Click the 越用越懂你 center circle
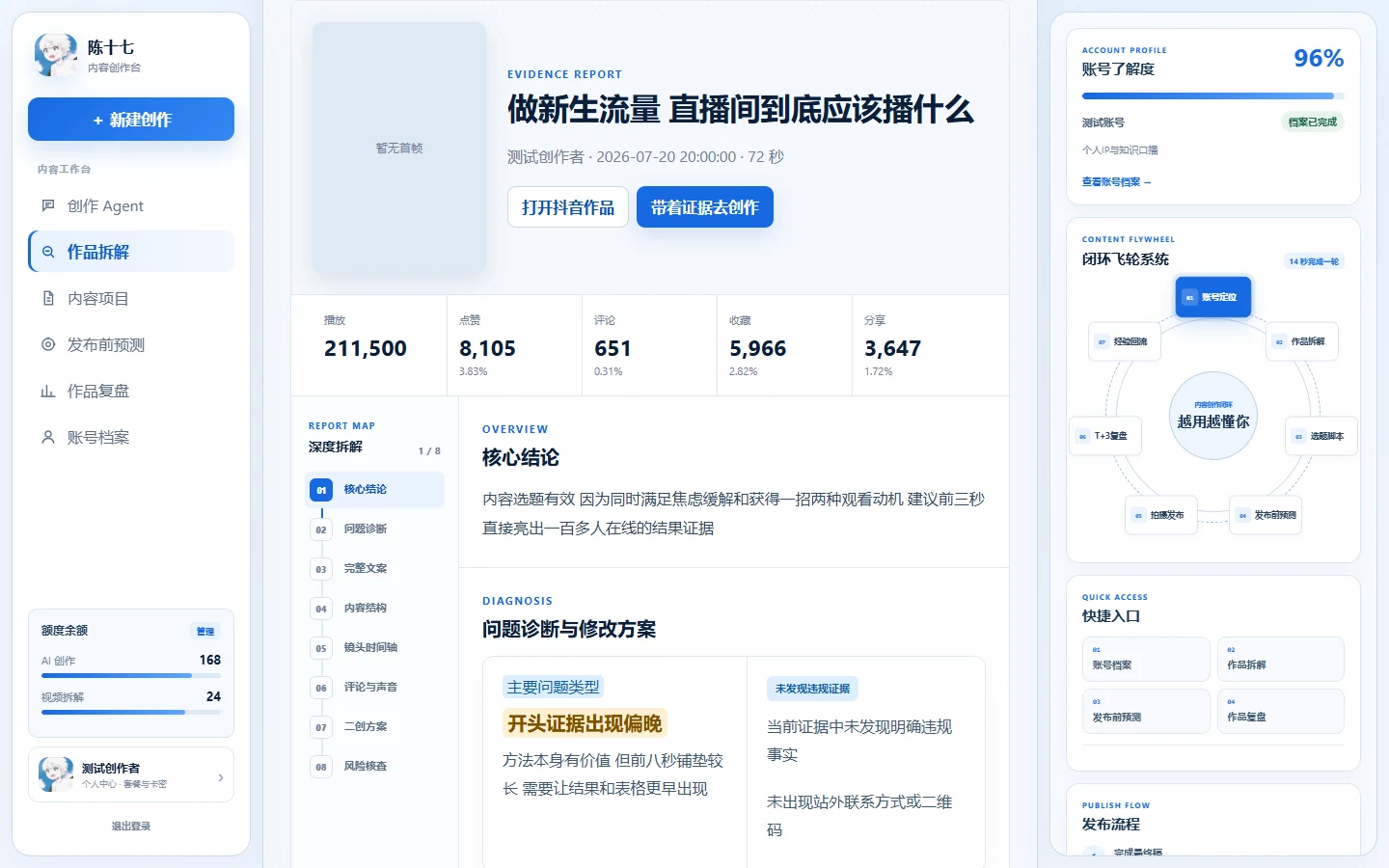This screenshot has width=1389, height=868. [x=1213, y=416]
